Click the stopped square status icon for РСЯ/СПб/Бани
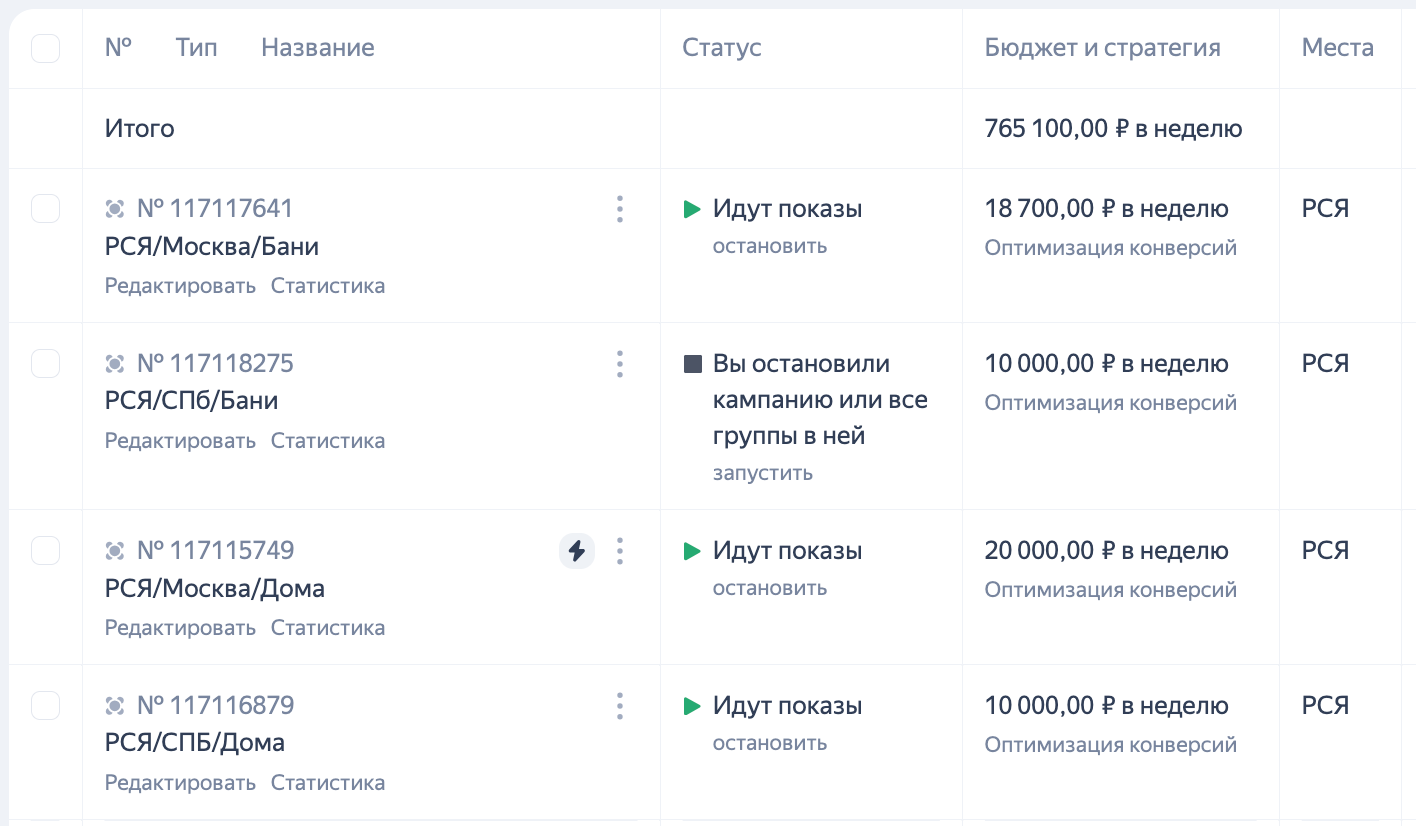1416x826 pixels. pos(692,364)
